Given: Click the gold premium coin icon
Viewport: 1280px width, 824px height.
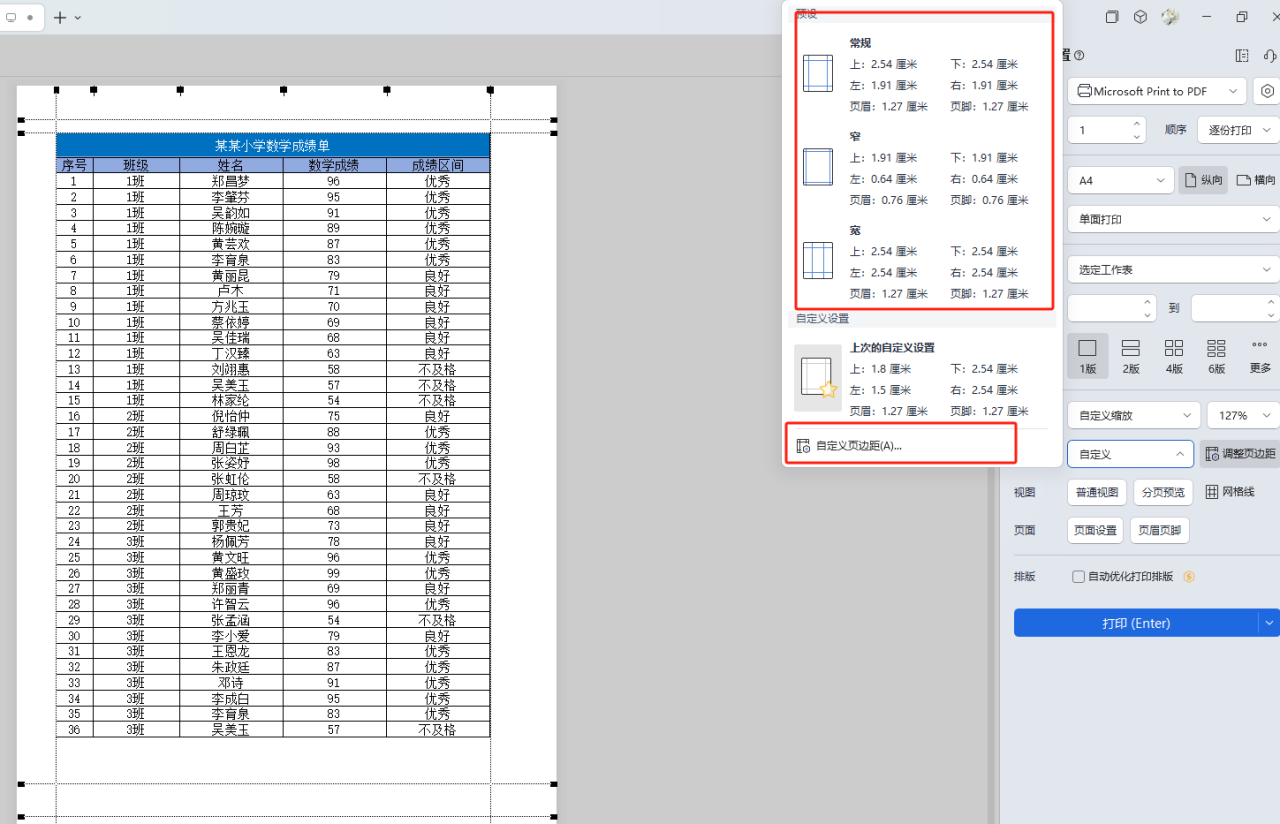Looking at the screenshot, I should click(x=1189, y=577).
